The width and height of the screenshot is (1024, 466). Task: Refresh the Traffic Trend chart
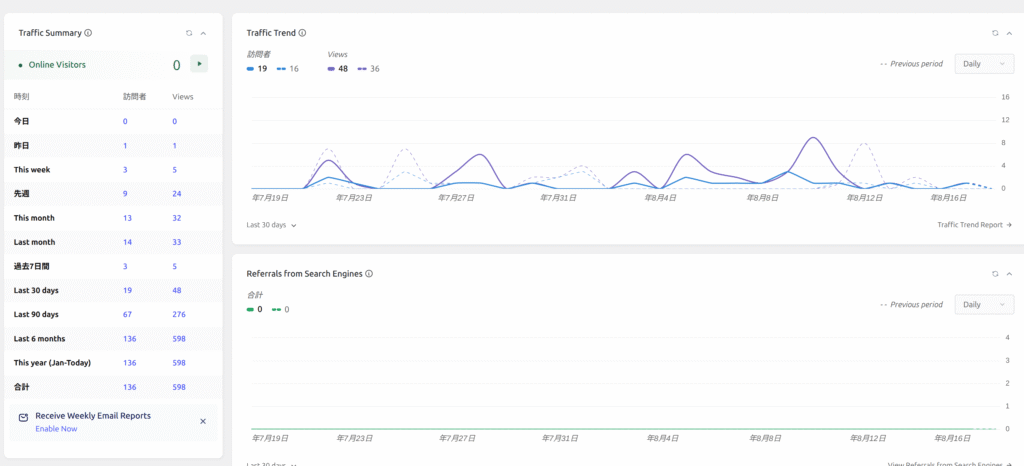(995, 33)
